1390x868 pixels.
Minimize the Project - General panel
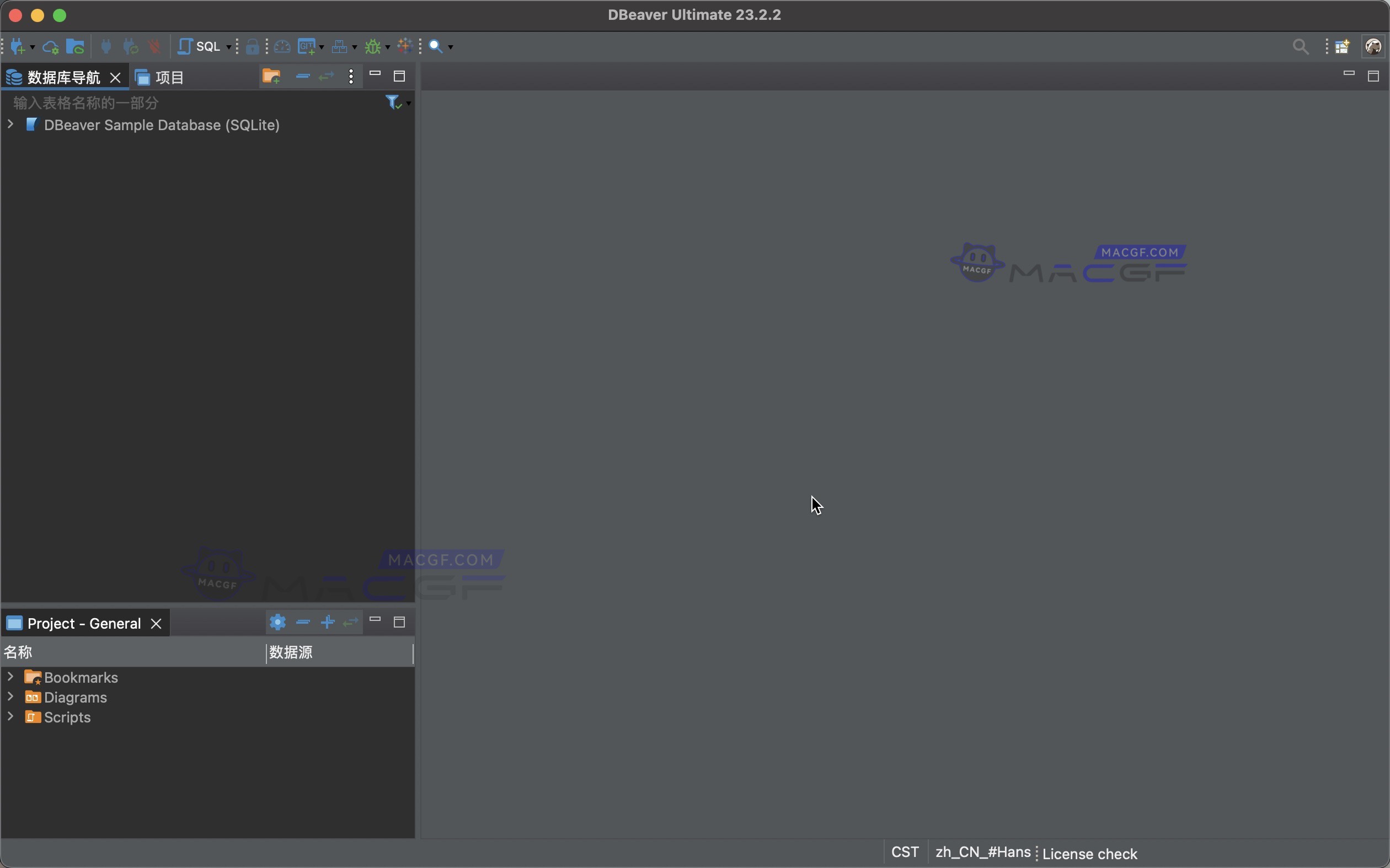pos(375,619)
